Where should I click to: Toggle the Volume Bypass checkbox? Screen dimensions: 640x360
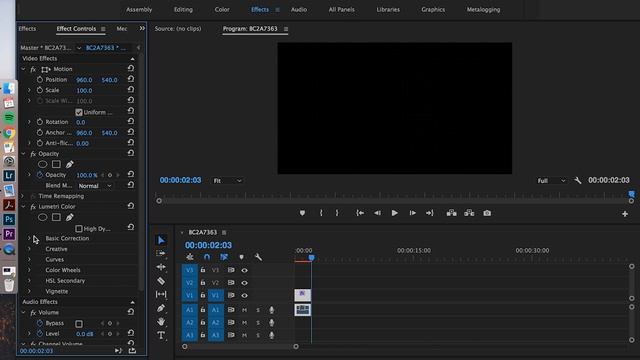click(x=79, y=324)
